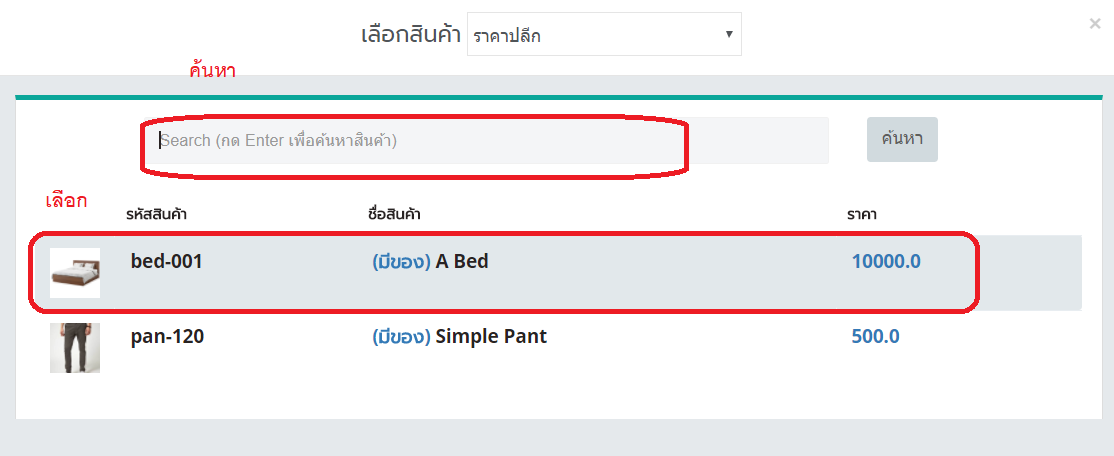
Task: Focus the product search input field
Action: 483,141
